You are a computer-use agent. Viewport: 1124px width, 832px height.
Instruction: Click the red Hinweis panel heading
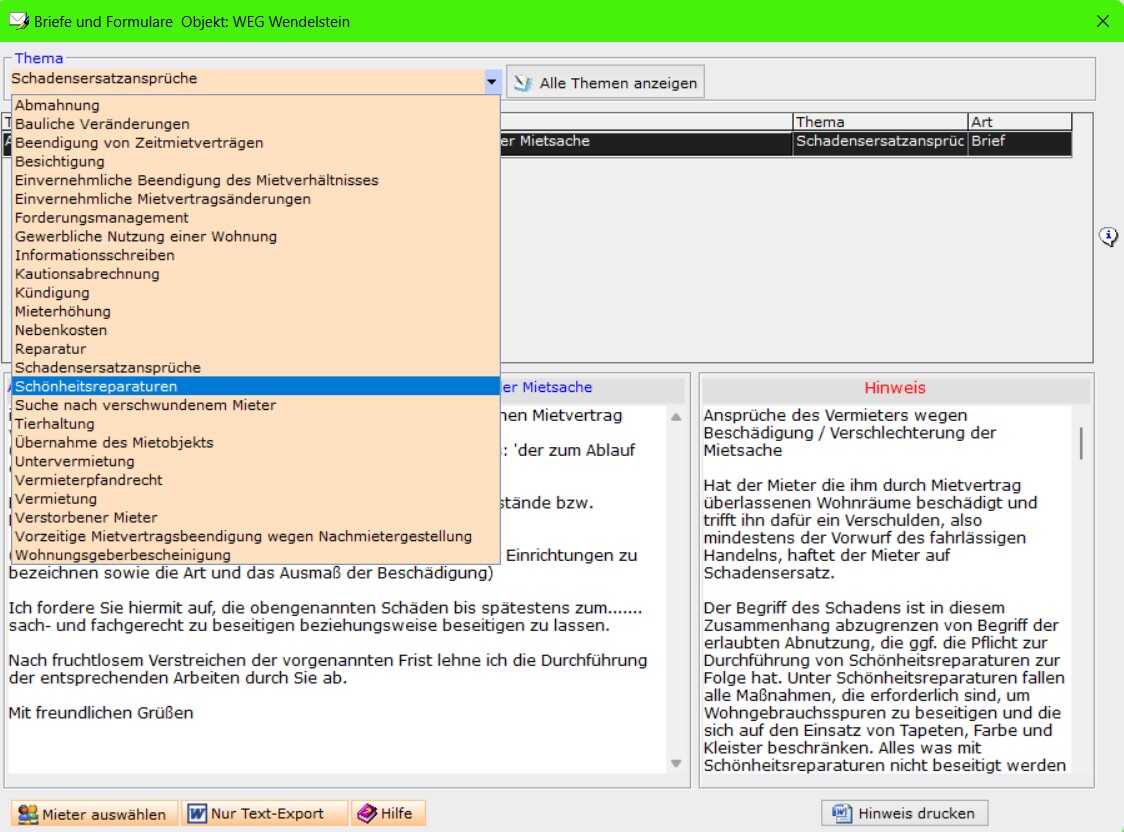tap(895, 388)
